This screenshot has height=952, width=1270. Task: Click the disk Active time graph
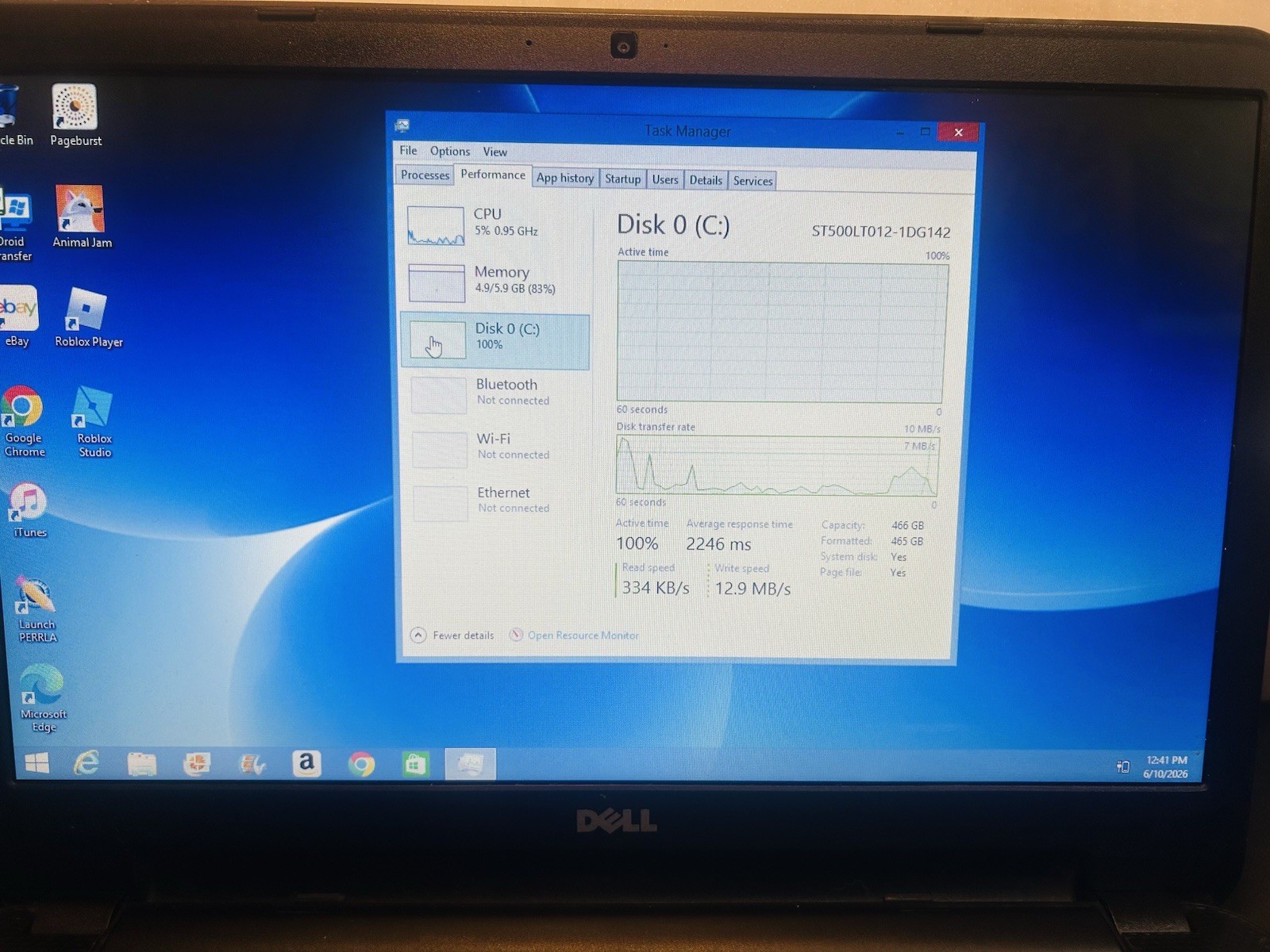coord(781,332)
